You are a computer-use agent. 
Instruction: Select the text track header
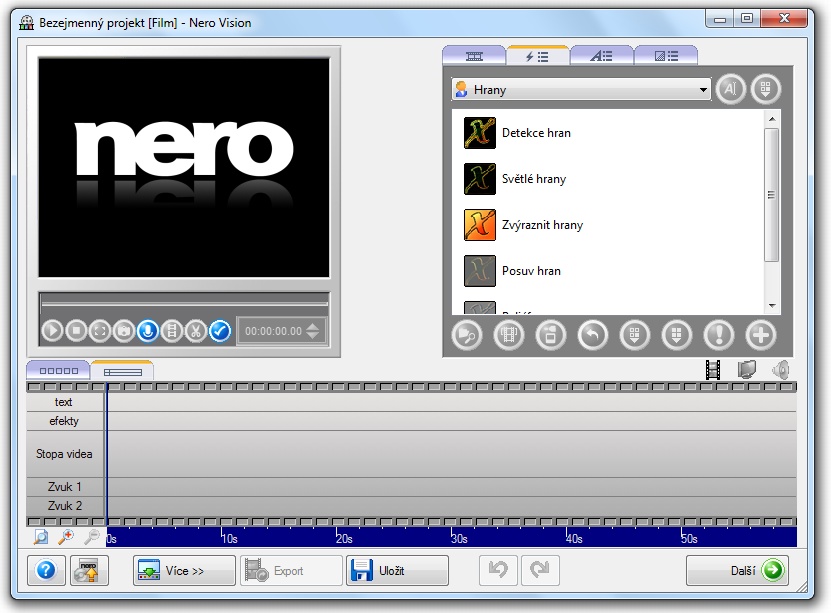click(65, 402)
